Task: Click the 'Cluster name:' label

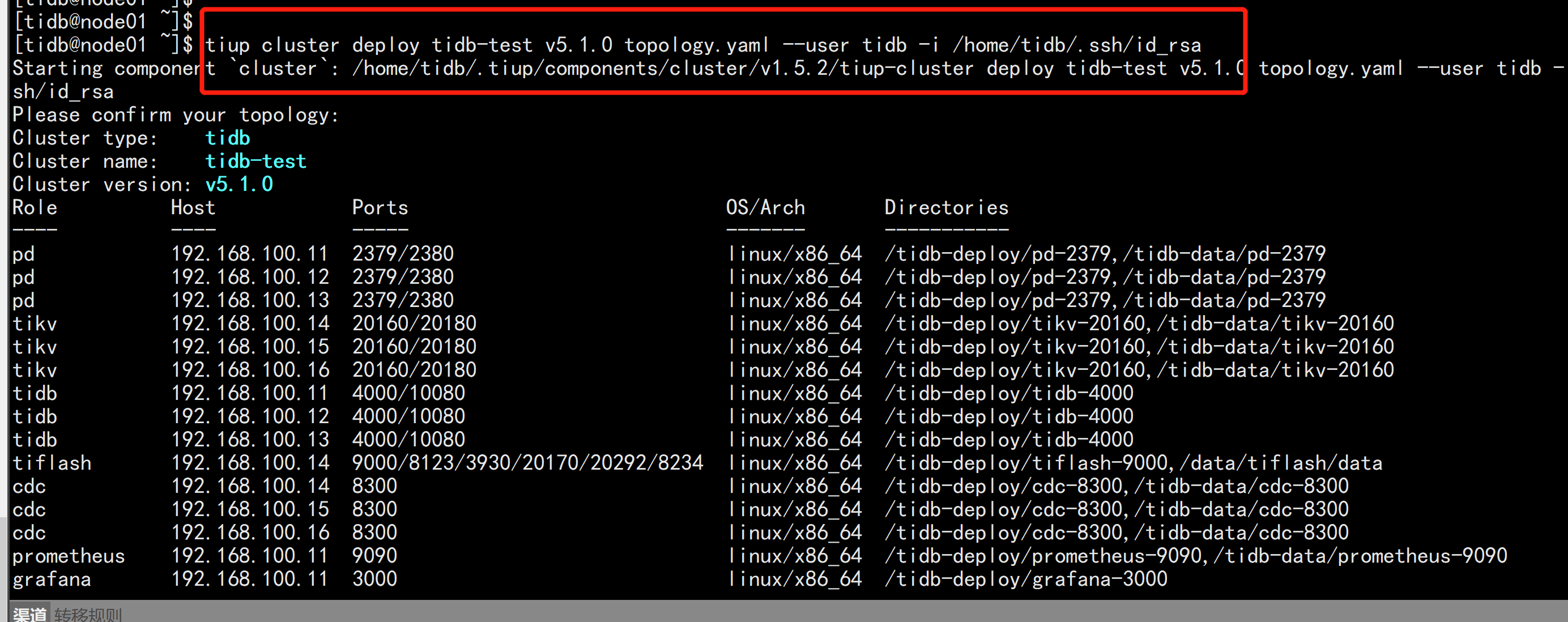Action: 85,161
